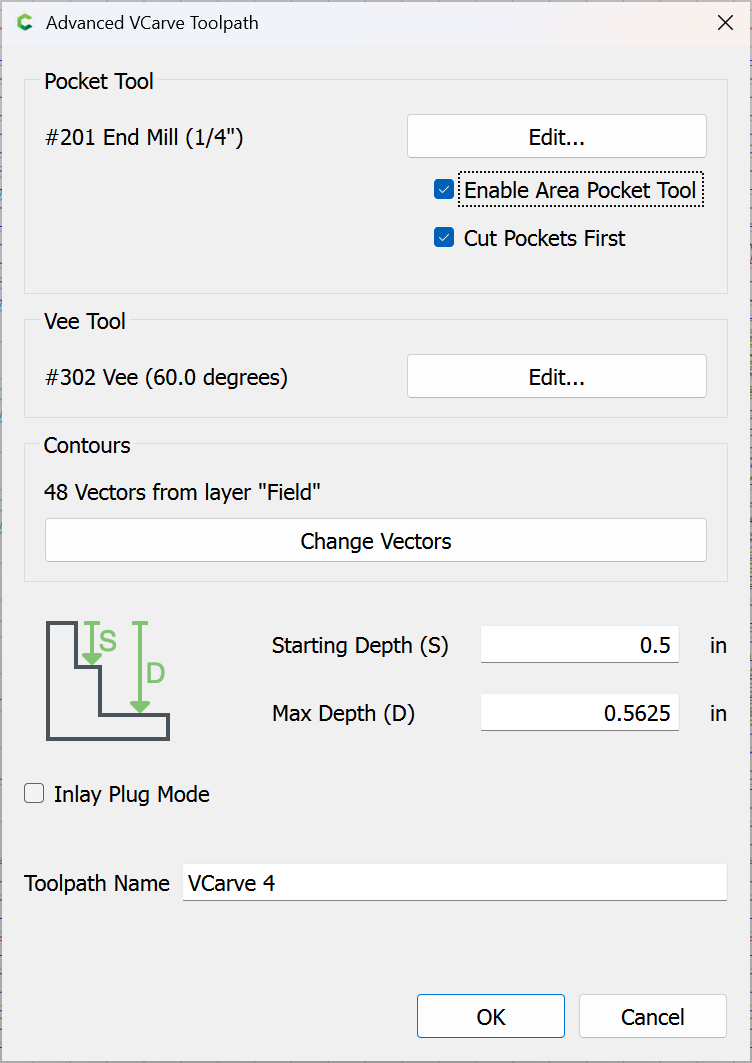
Task: Close the Advanced VCarve Toolpath dialog
Action: (725, 23)
